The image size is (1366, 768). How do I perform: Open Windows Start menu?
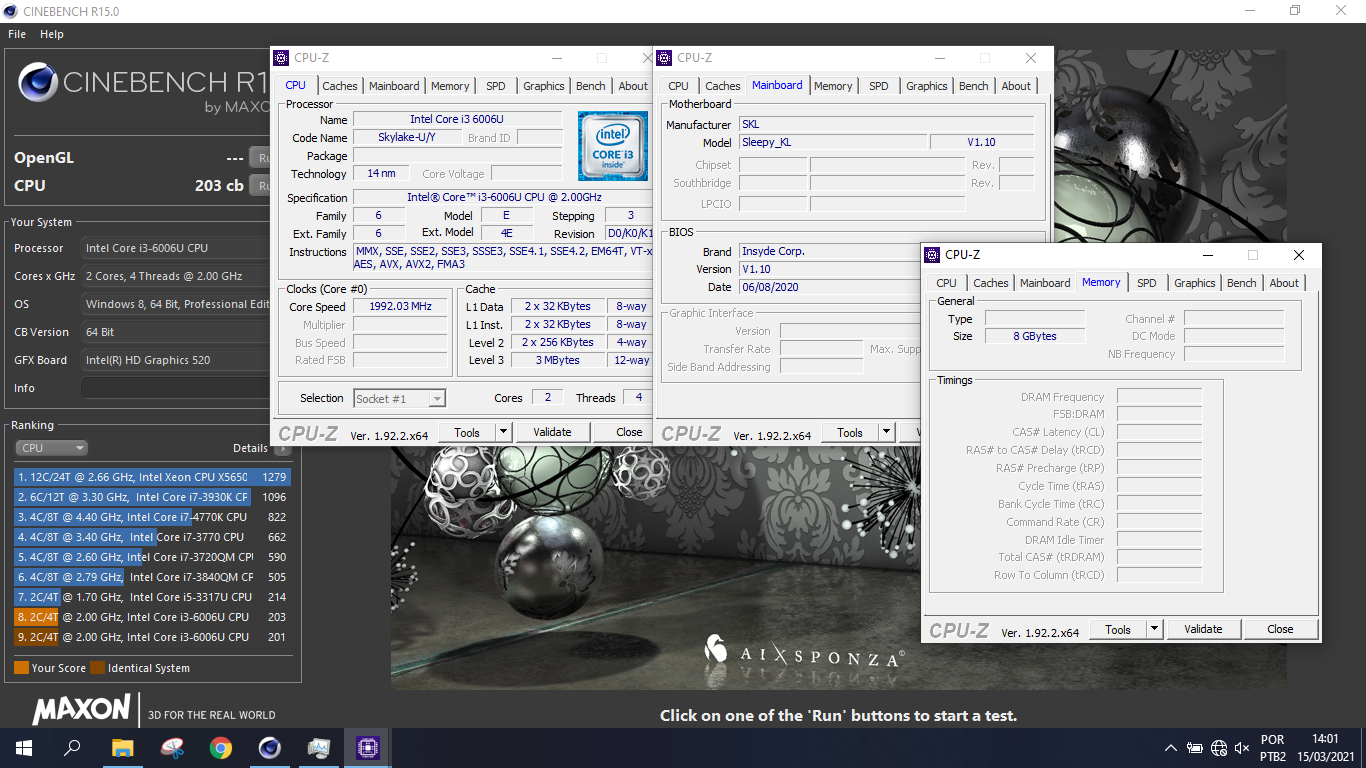pos(24,748)
